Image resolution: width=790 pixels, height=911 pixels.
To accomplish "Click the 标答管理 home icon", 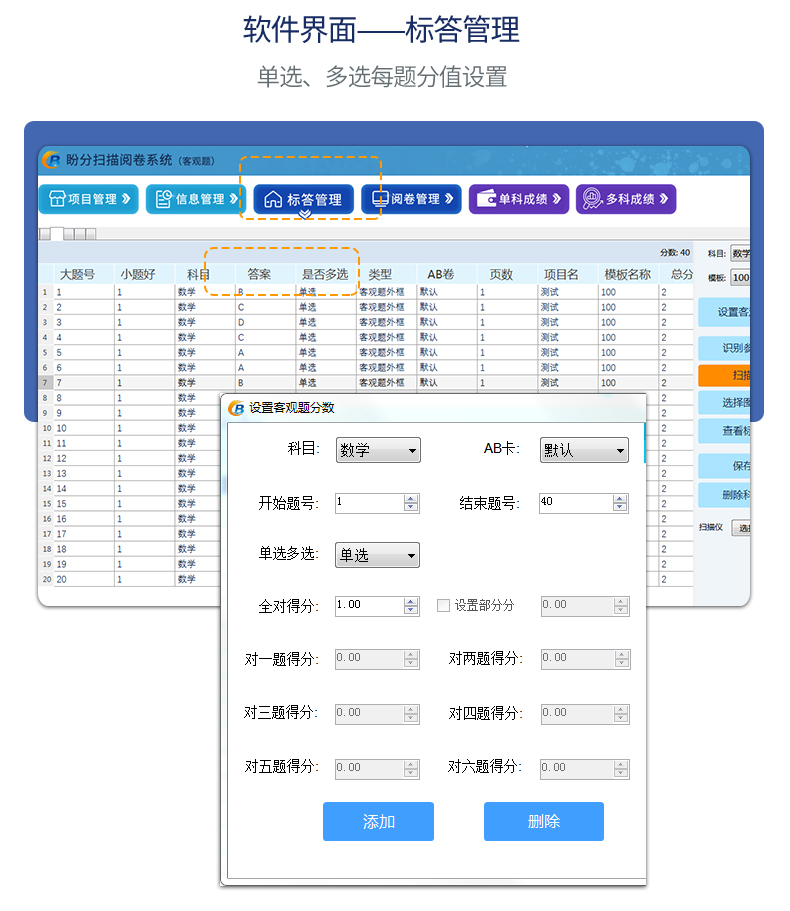I will (272, 199).
